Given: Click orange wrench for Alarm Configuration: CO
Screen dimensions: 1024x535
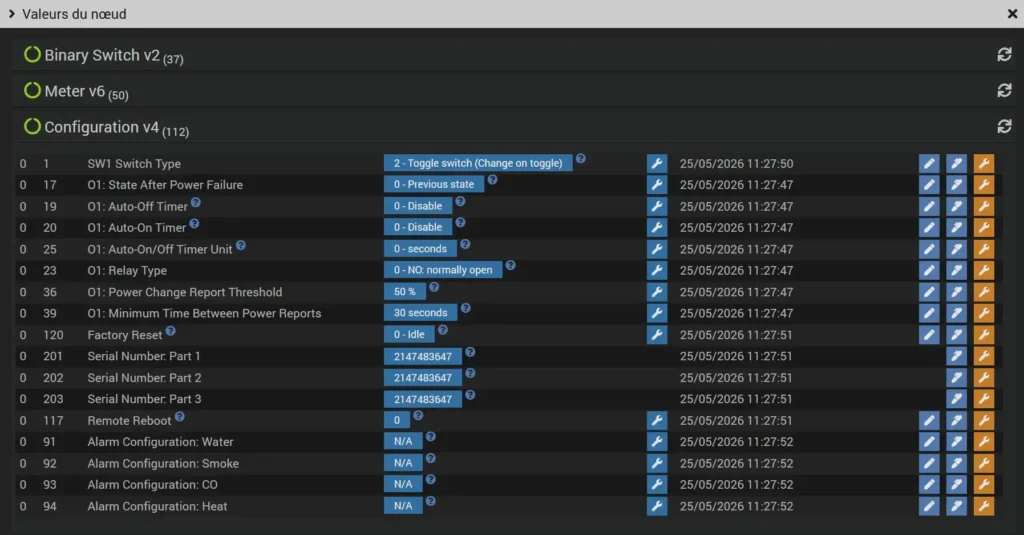Looking at the screenshot, I should [984, 485].
